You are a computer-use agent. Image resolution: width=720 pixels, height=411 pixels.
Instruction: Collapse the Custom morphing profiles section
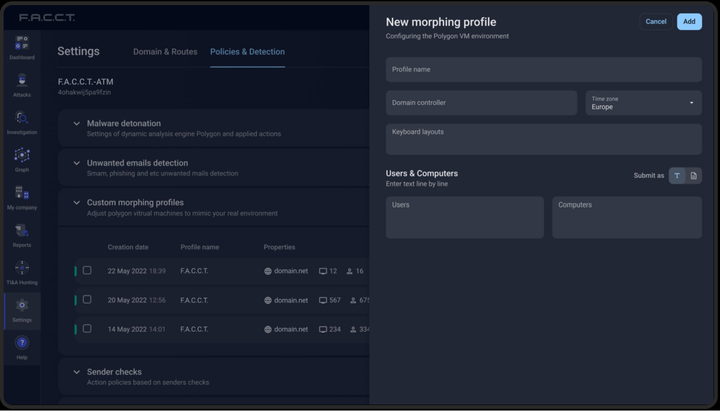(76, 202)
